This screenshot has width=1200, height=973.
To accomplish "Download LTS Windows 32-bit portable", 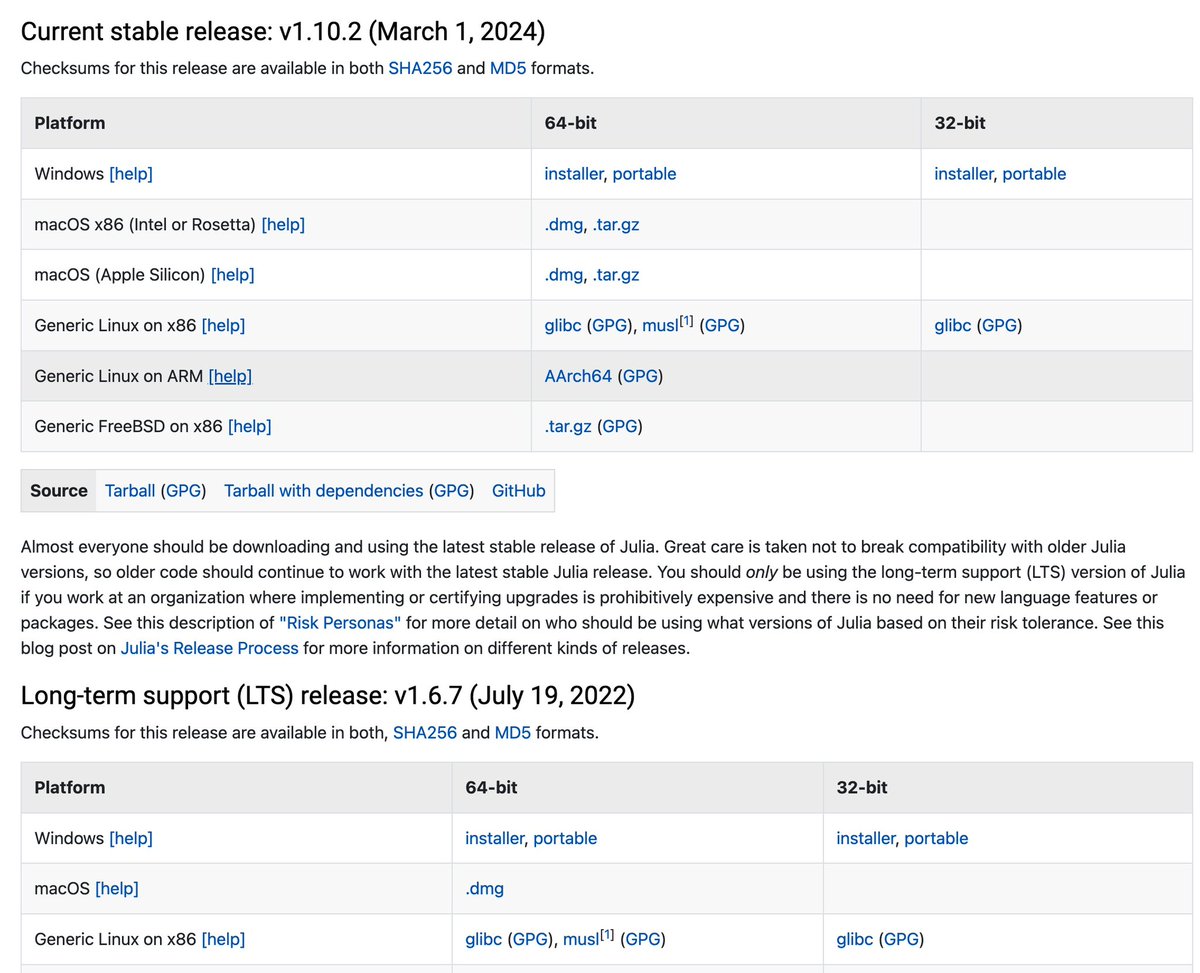I will 936,838.
